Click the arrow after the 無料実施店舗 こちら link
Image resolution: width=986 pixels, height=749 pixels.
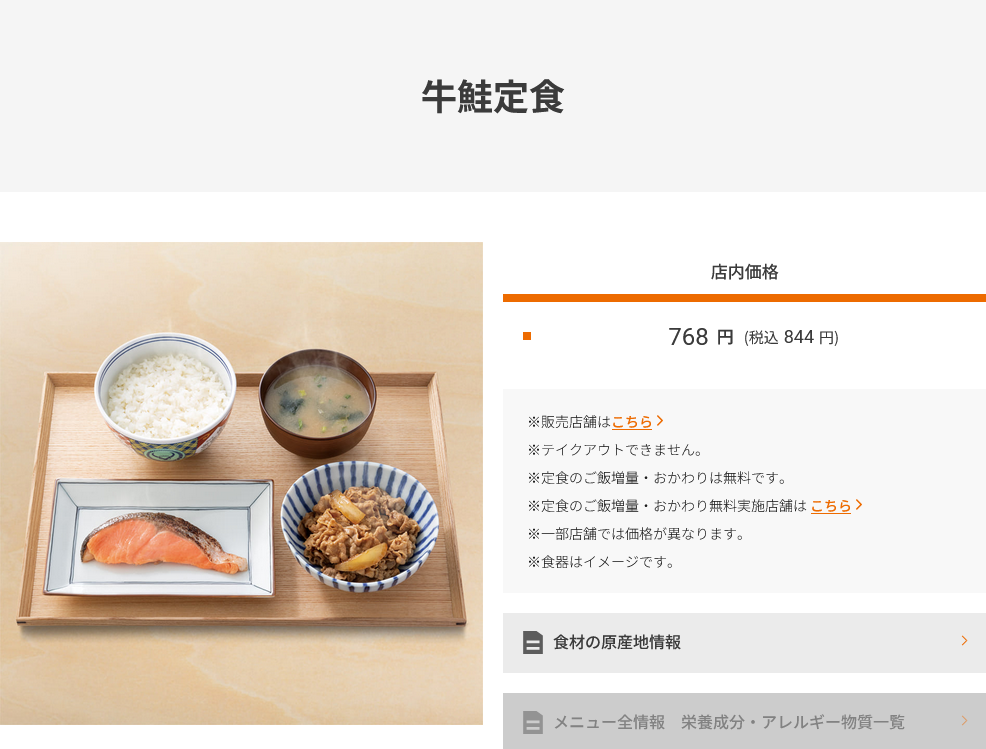coord(859,505)
